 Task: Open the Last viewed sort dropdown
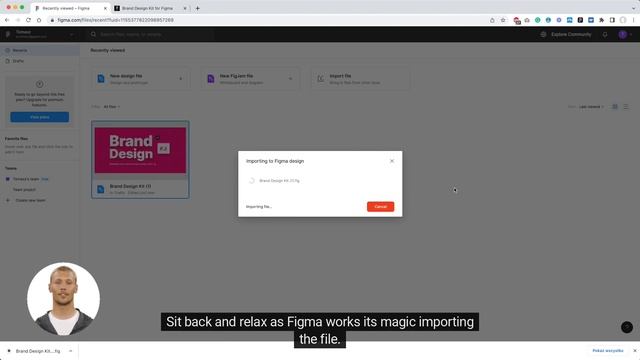click(591, 107)
